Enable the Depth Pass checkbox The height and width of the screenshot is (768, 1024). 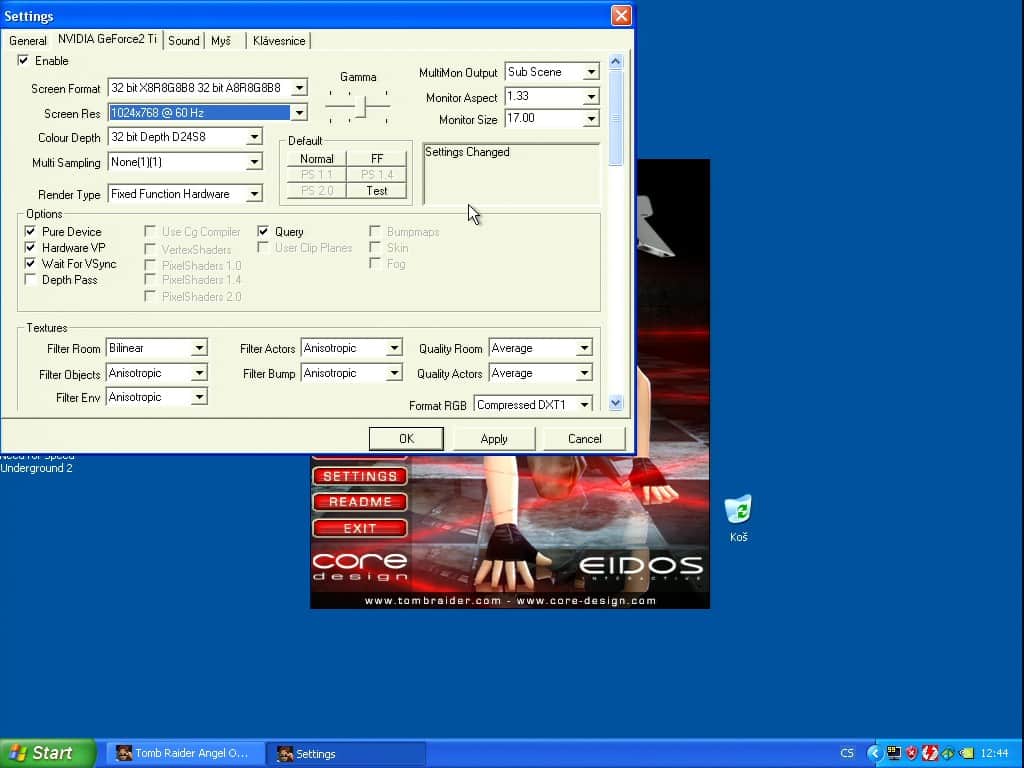pyautogui.click(x=30, y=280)
